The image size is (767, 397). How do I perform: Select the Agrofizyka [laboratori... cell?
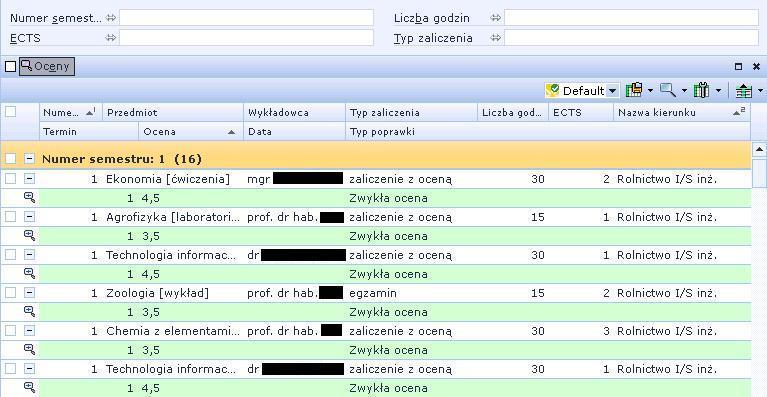coord(173,217)
